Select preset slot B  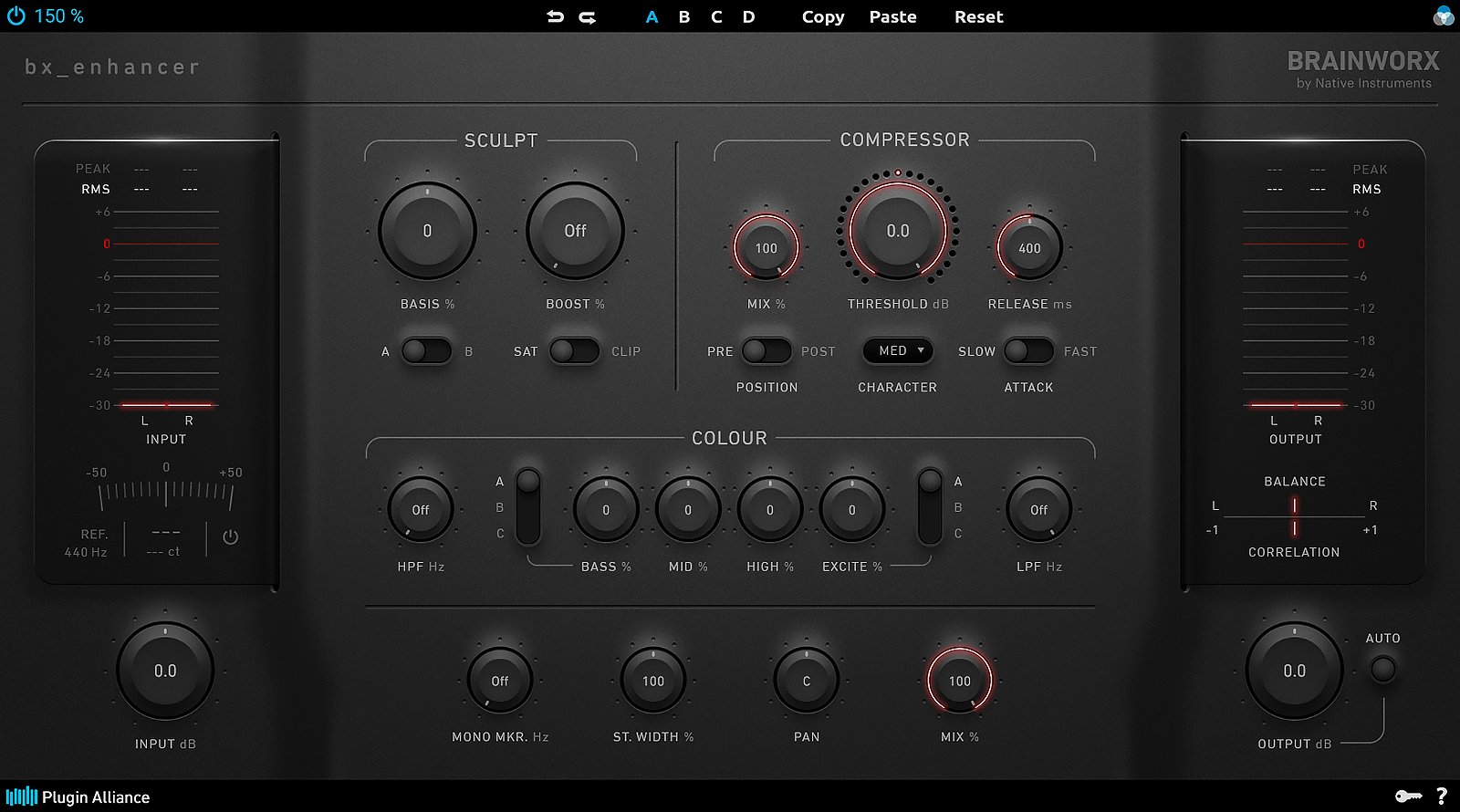684,16
